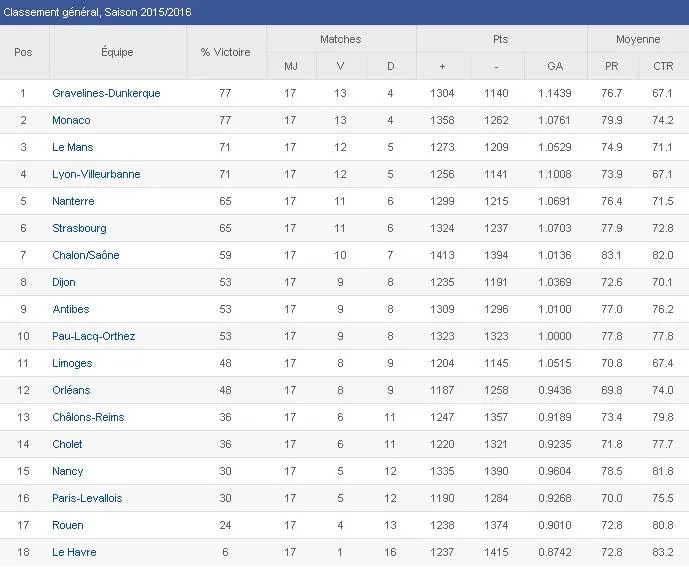Click the Chalon/Saône team link
689x567 pixels.
[x=86, y=255]
